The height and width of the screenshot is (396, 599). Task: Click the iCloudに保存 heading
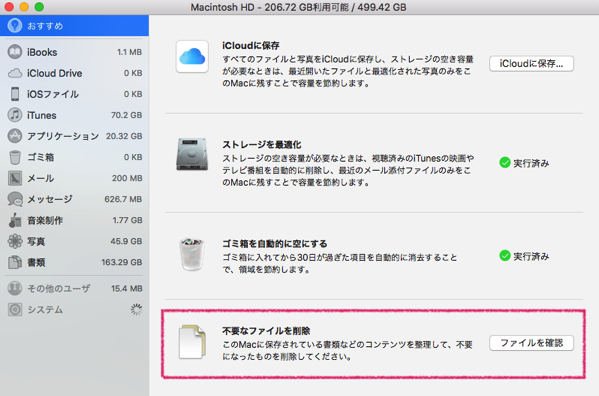251,45
